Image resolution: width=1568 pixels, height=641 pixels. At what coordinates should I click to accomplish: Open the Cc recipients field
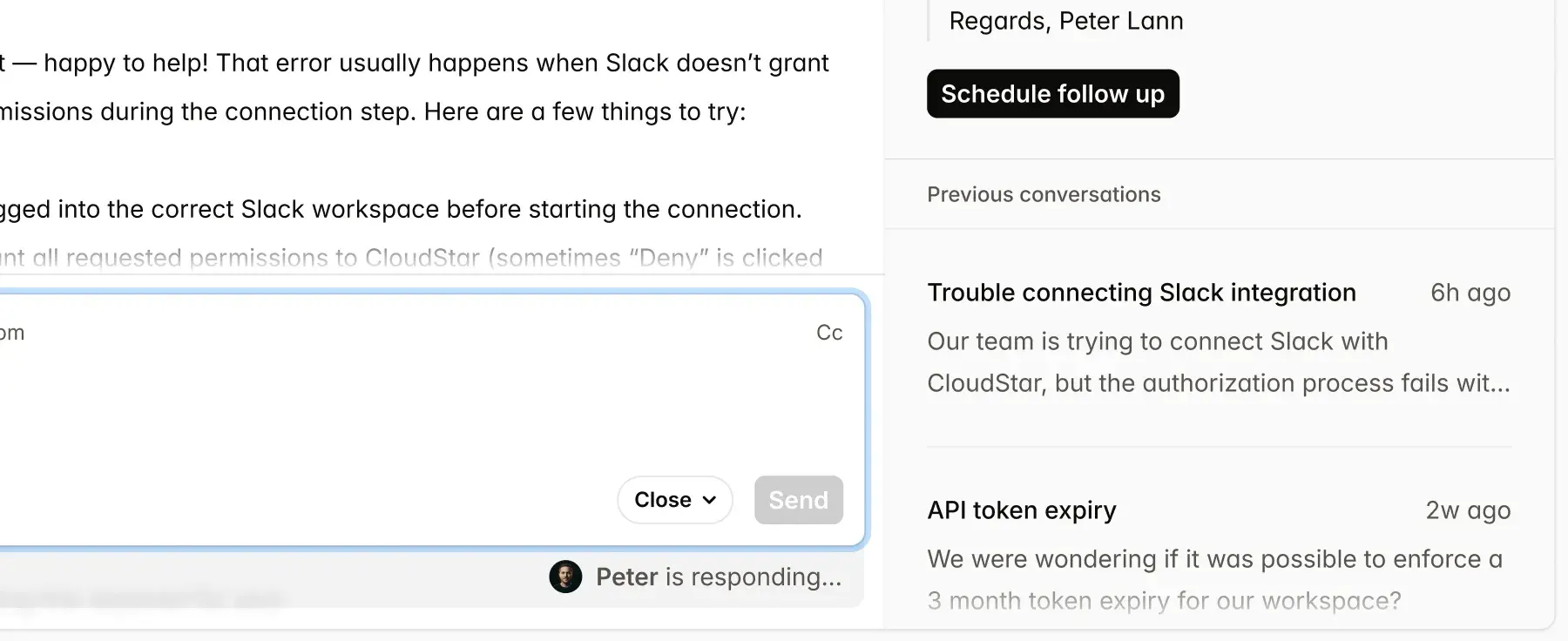click(828, 332)
